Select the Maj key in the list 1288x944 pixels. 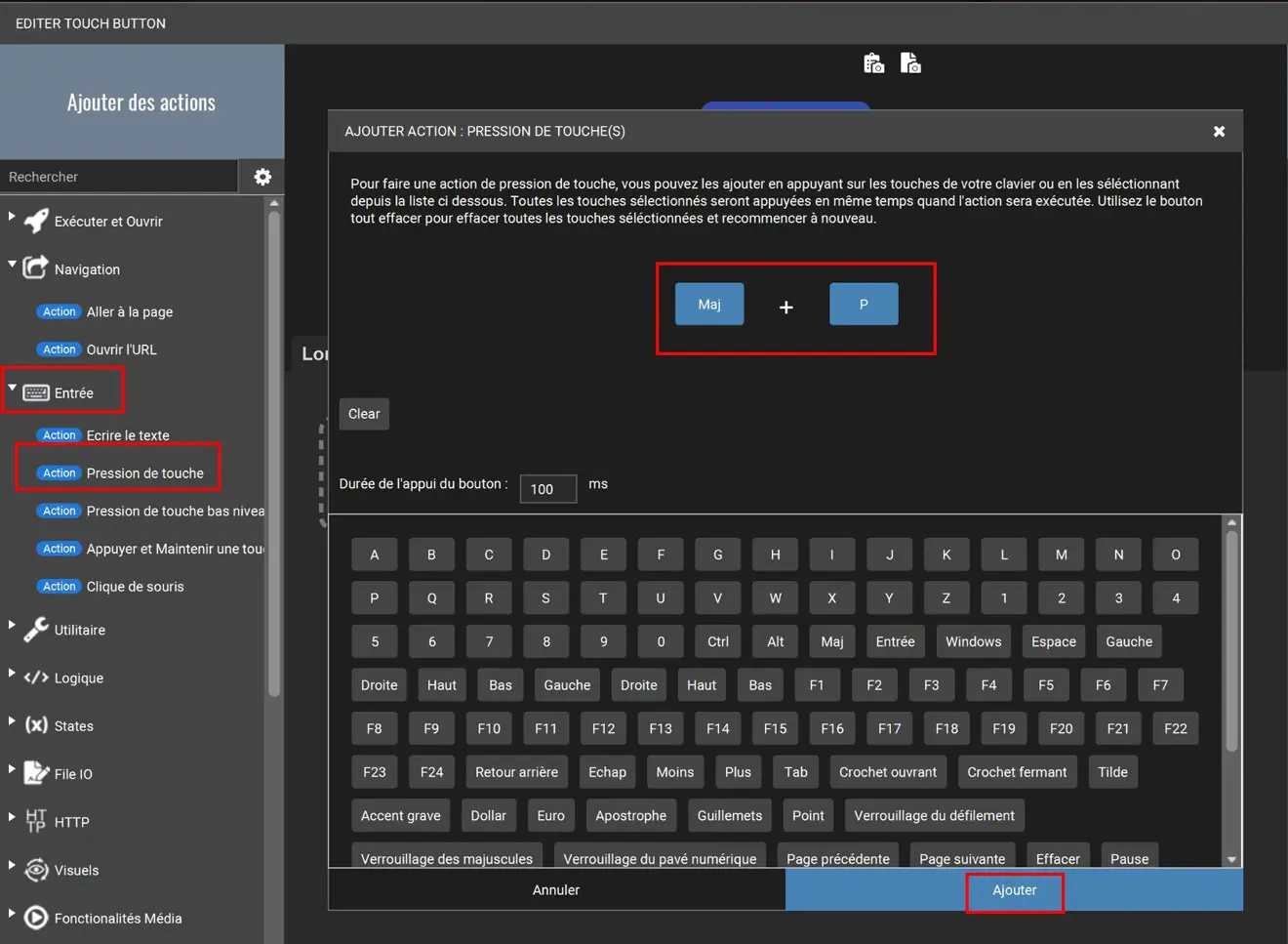(x=832, y=641)
